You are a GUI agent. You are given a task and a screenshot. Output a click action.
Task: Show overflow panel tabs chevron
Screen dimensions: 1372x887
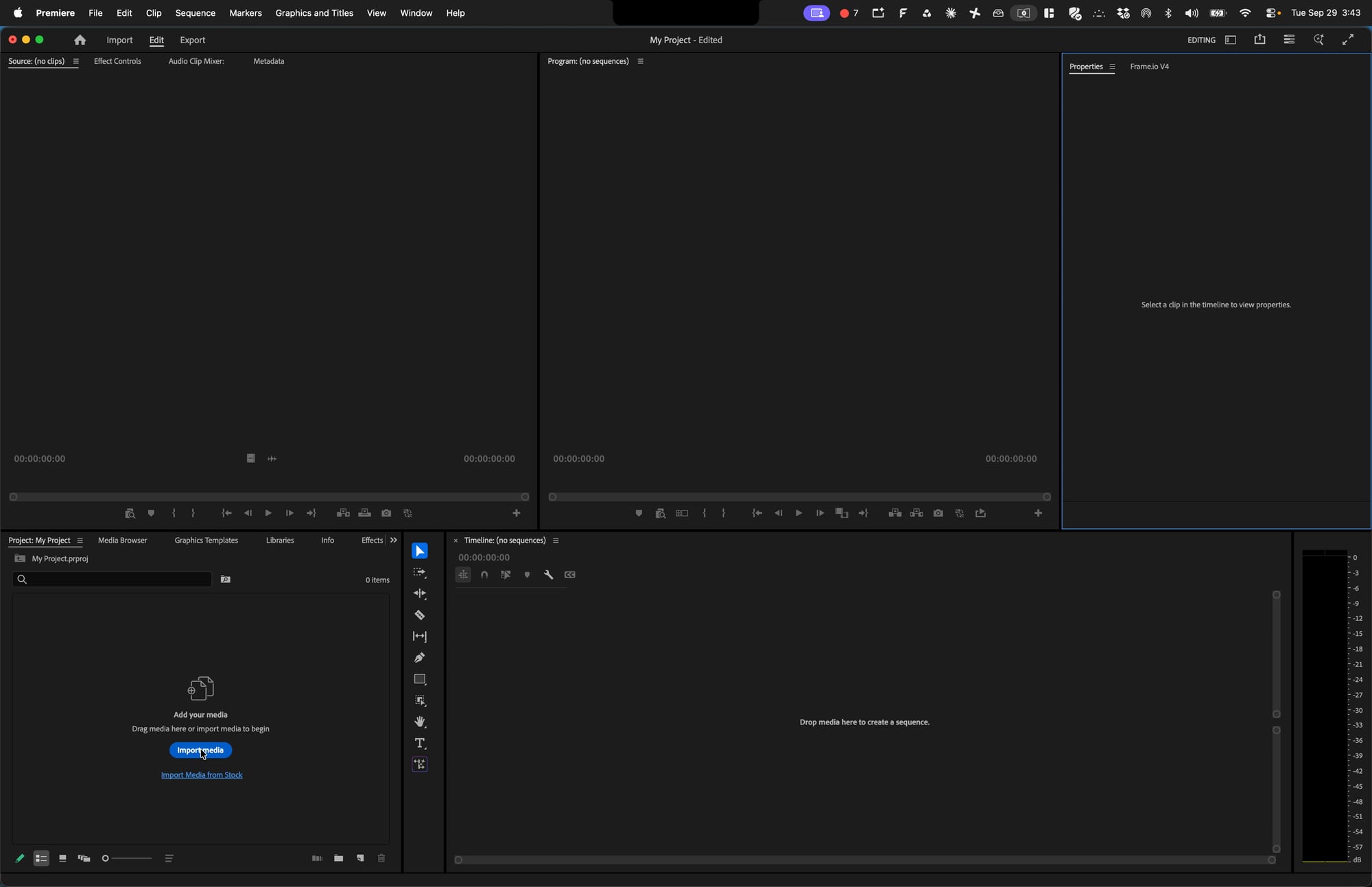tap(393, 541)
